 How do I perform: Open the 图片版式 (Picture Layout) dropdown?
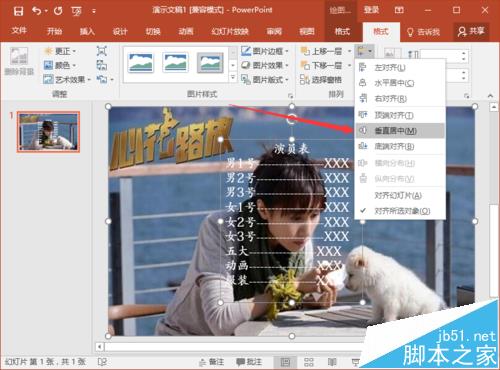264,80
